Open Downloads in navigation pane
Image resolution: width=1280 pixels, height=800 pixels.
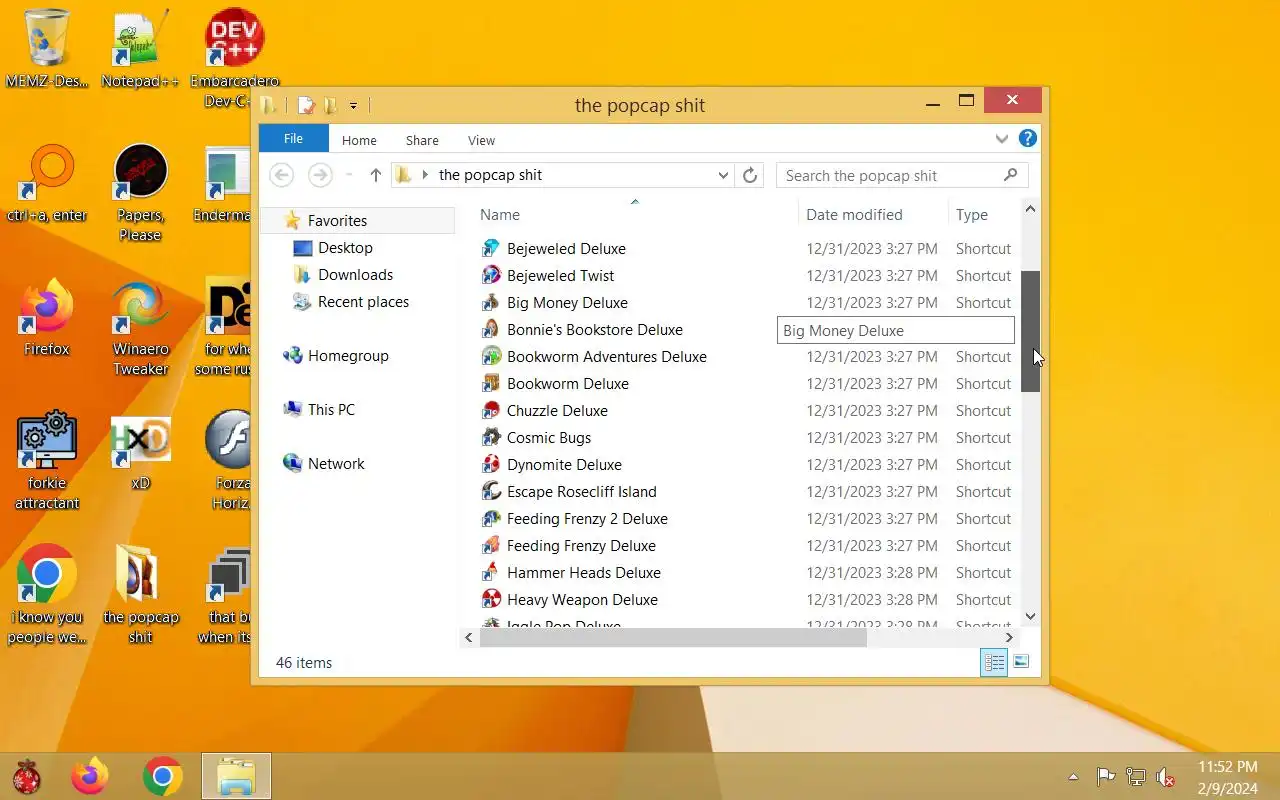tap(355, 274)
